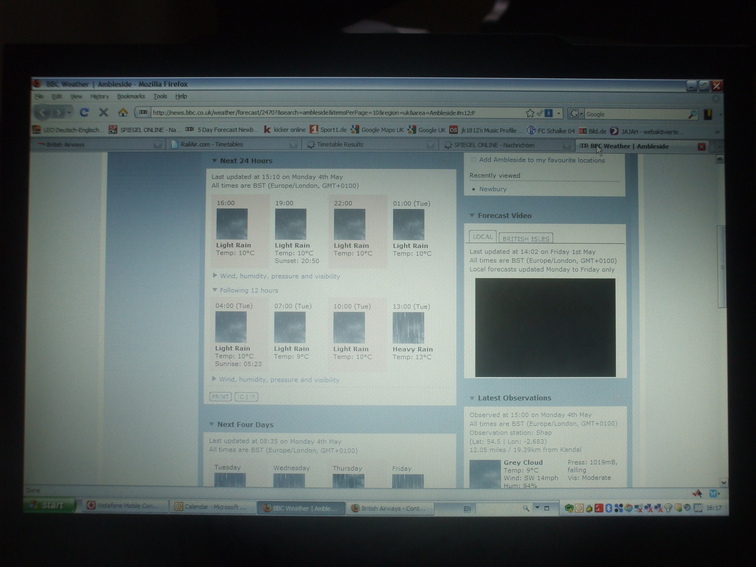Image resolution: width=756 pixels, height=567 pixels.
Task: Open the Edit menu
Action: (57, 96)
